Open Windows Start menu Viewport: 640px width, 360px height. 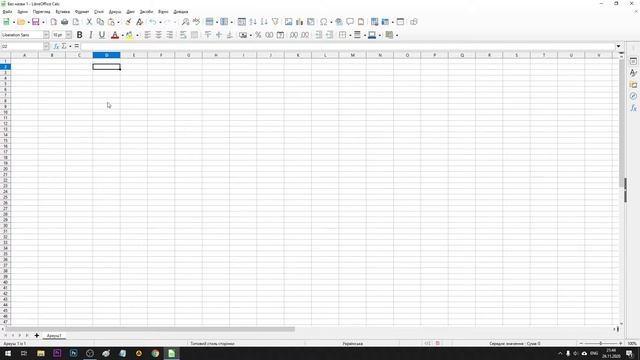click(8, 353)
